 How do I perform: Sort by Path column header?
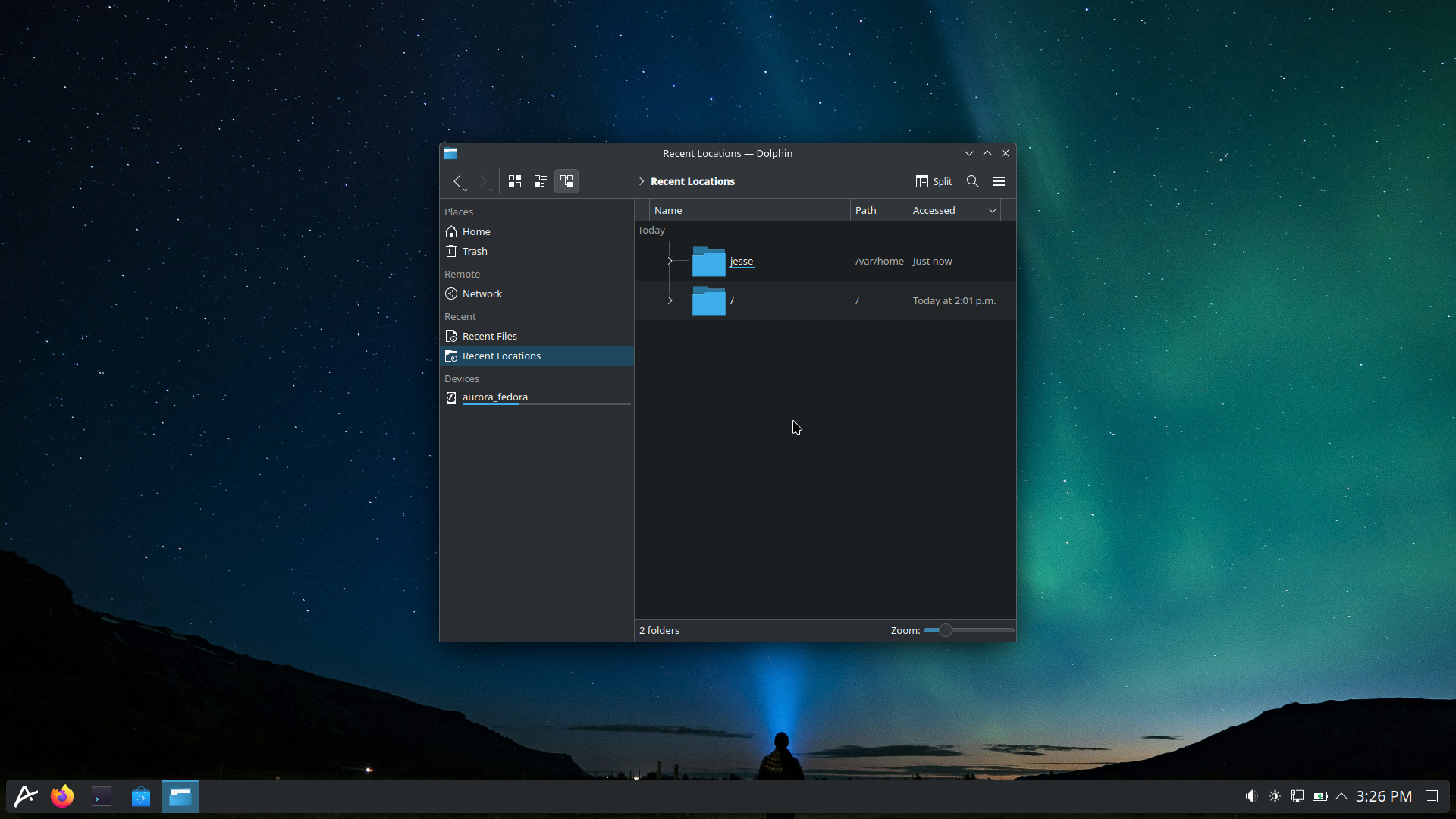click(x=879, y=210)
